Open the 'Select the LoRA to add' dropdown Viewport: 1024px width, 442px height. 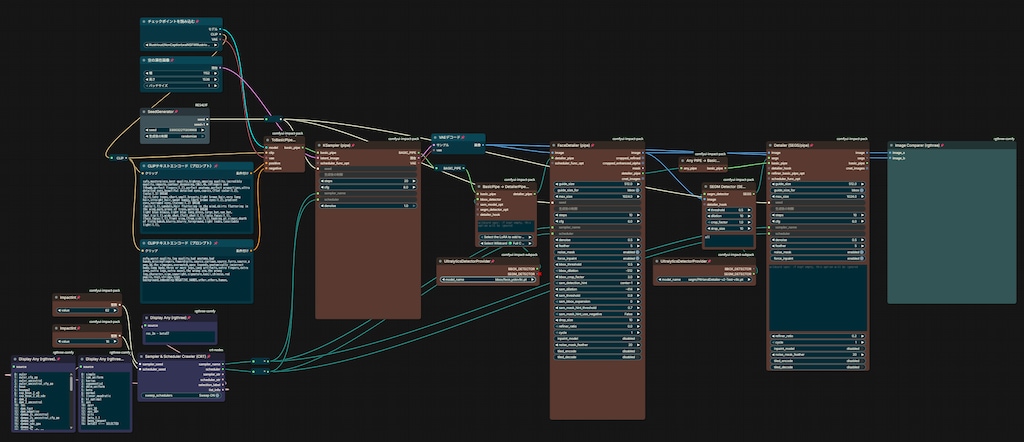click(x=507, y=236)
